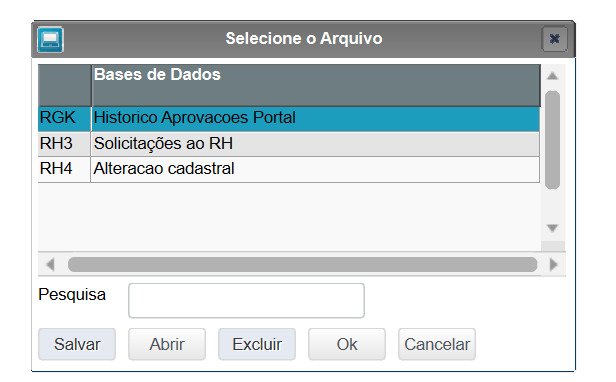
Task: Click the Cancelar button
Action: (437, 344)
